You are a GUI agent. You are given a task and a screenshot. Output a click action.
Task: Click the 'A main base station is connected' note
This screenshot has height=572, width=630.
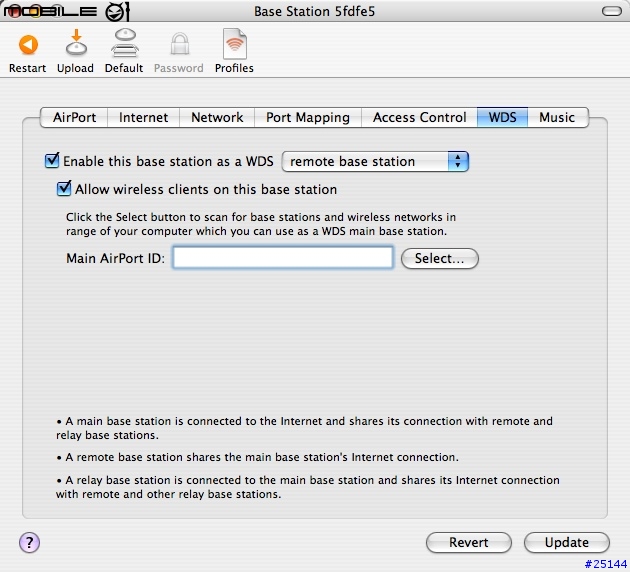[304, 428]
